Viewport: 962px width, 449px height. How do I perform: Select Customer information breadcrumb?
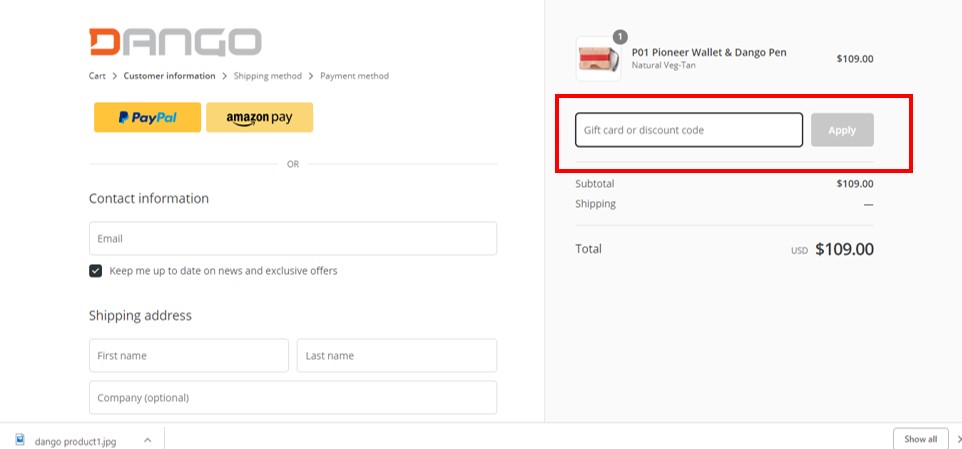pyautogui.click(x=169, y=76)
